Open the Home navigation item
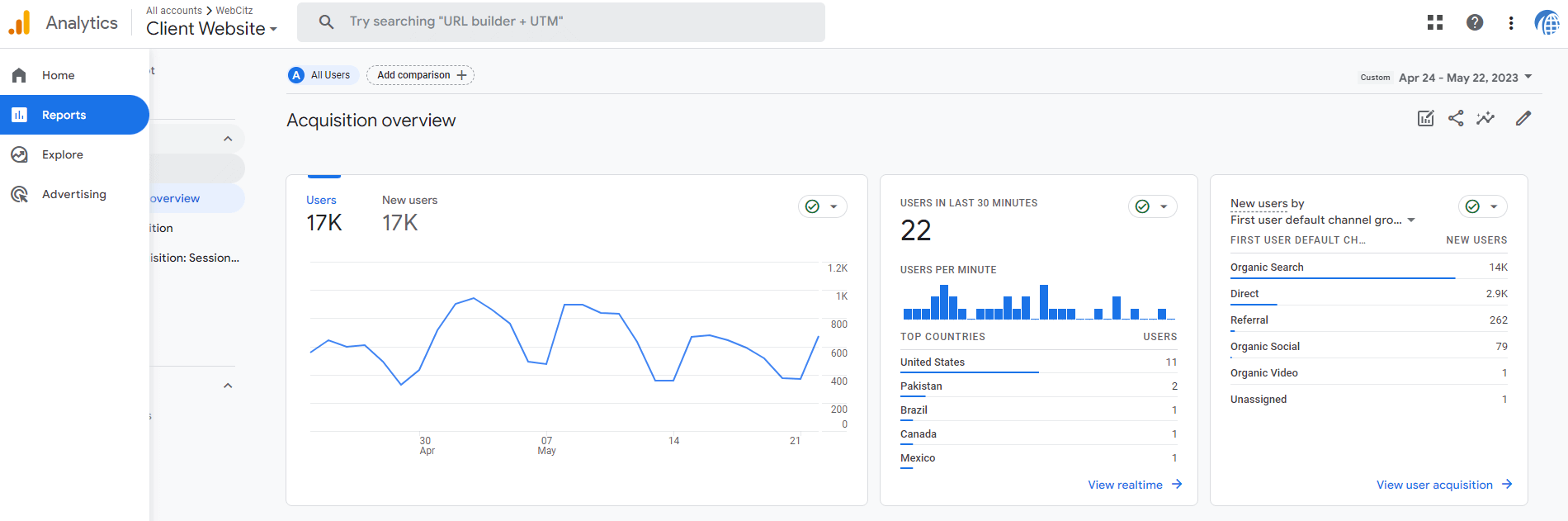Image resolution: width=1568 pixels, height=521 pixels. click(74, 75)
